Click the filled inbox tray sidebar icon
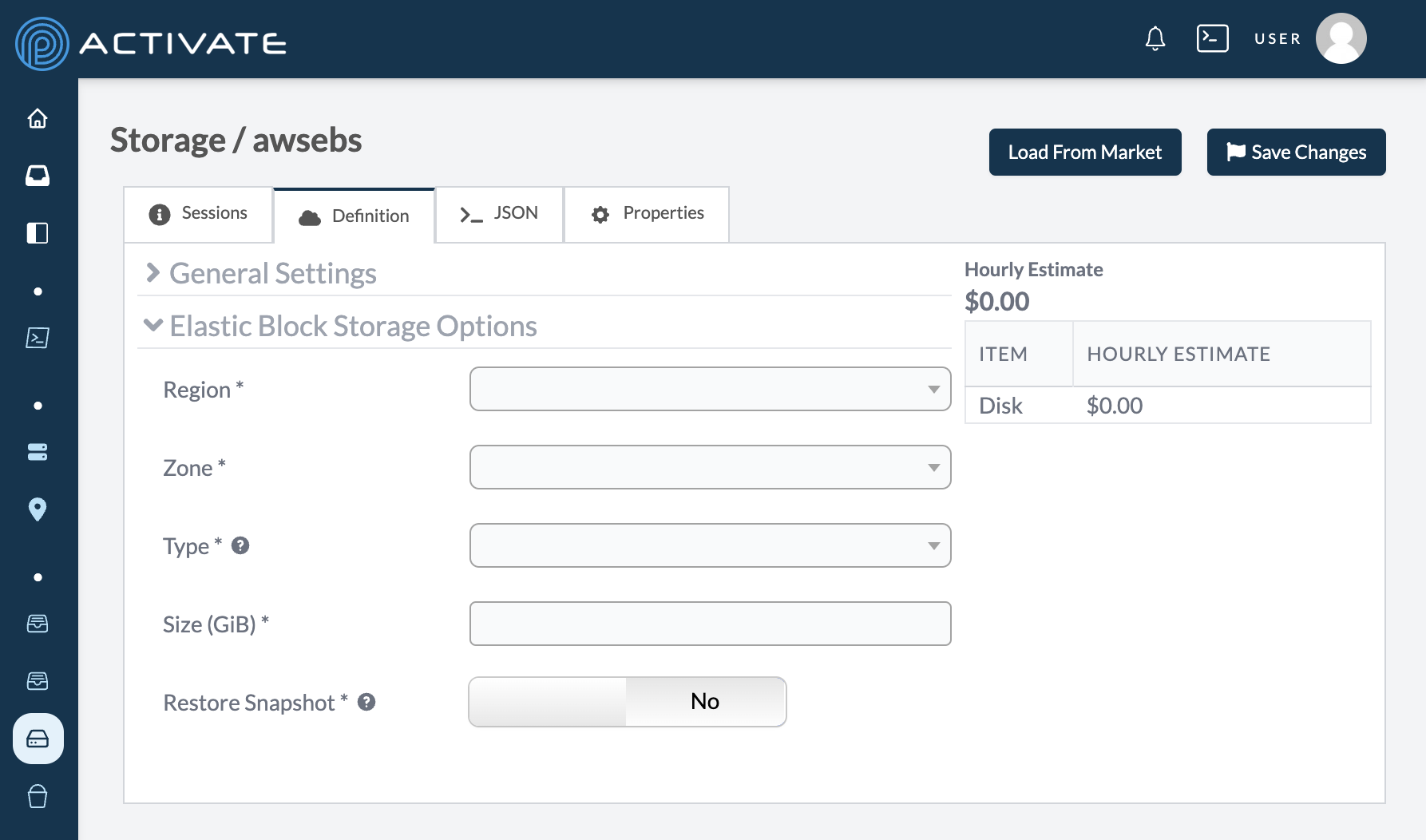The image size is (1426, 840). [38, 176]
